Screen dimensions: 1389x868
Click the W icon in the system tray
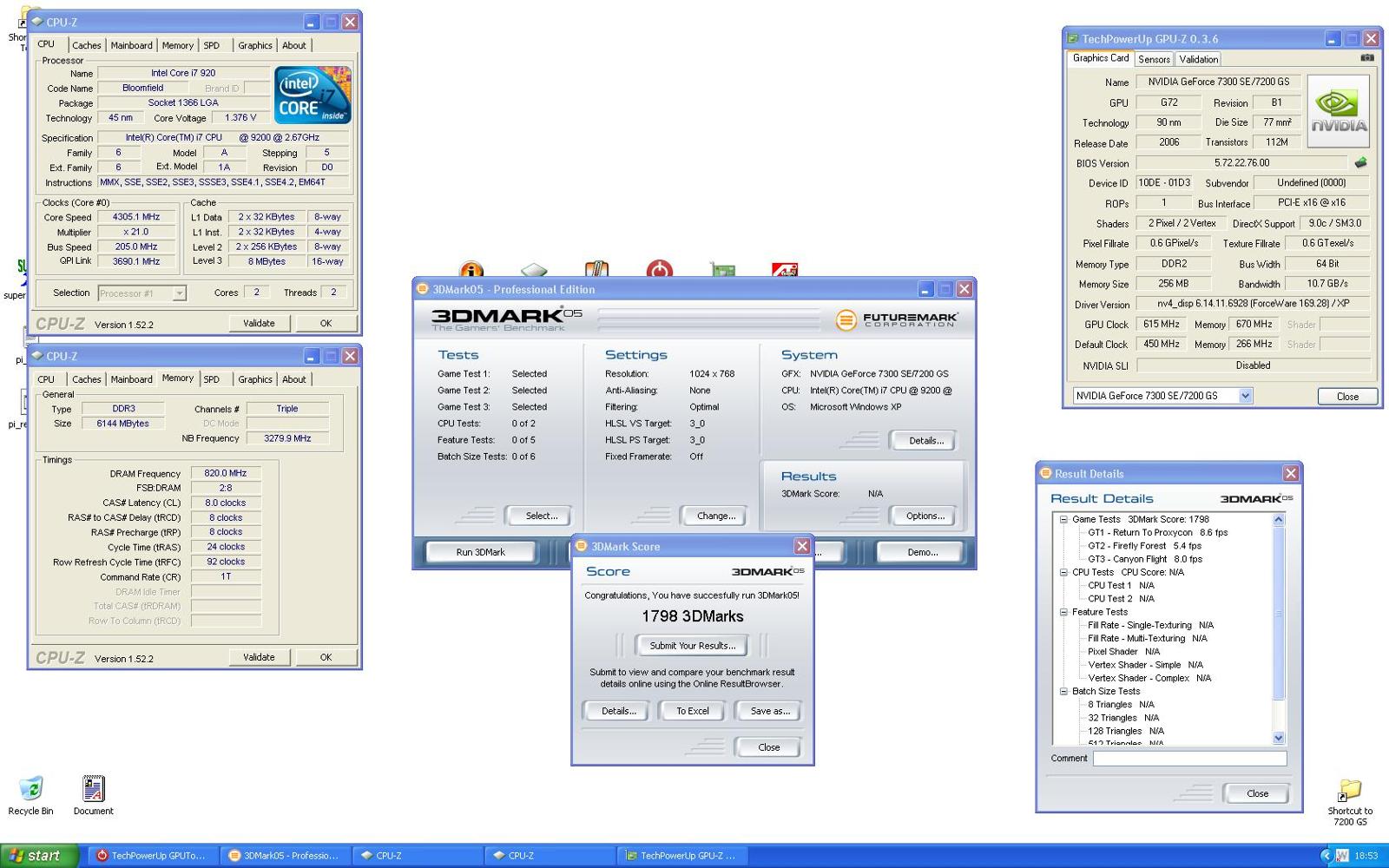[x=1342, y=856]
